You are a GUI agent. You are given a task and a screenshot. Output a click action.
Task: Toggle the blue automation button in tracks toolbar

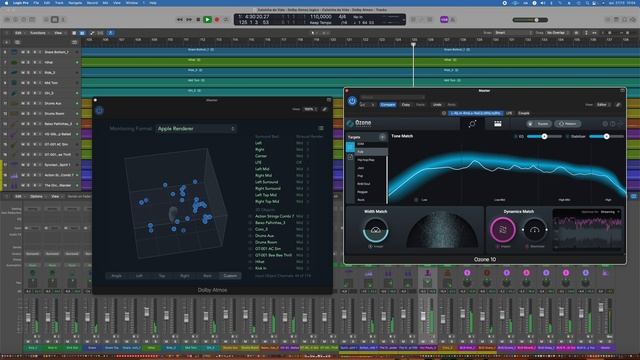tap(110, 33)
